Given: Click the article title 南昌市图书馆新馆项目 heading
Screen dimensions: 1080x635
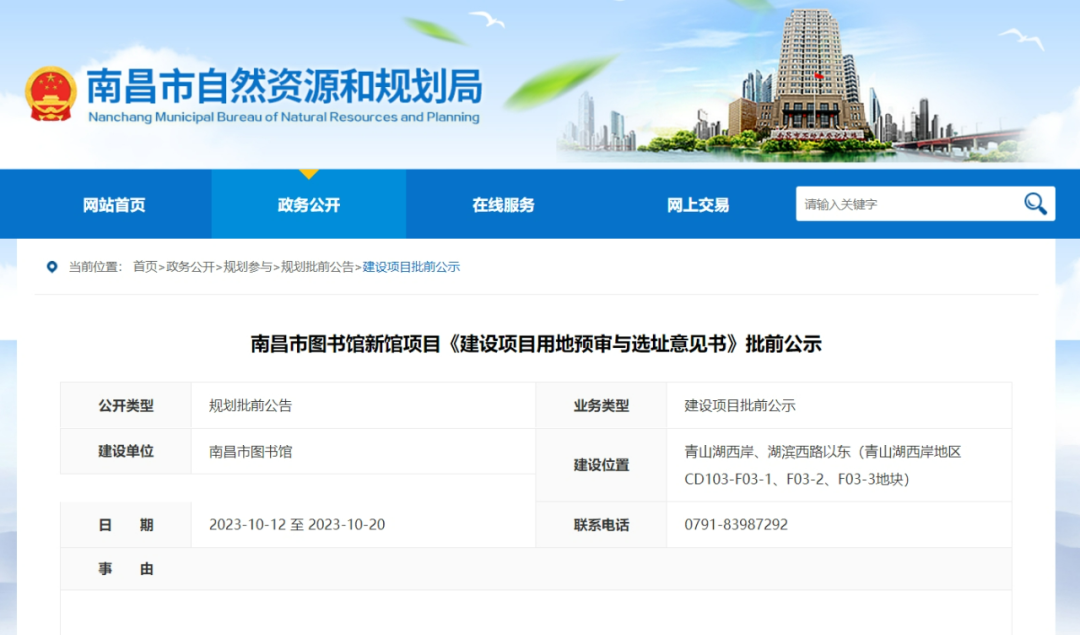Looking at the screenshot, I should point(536,344).
